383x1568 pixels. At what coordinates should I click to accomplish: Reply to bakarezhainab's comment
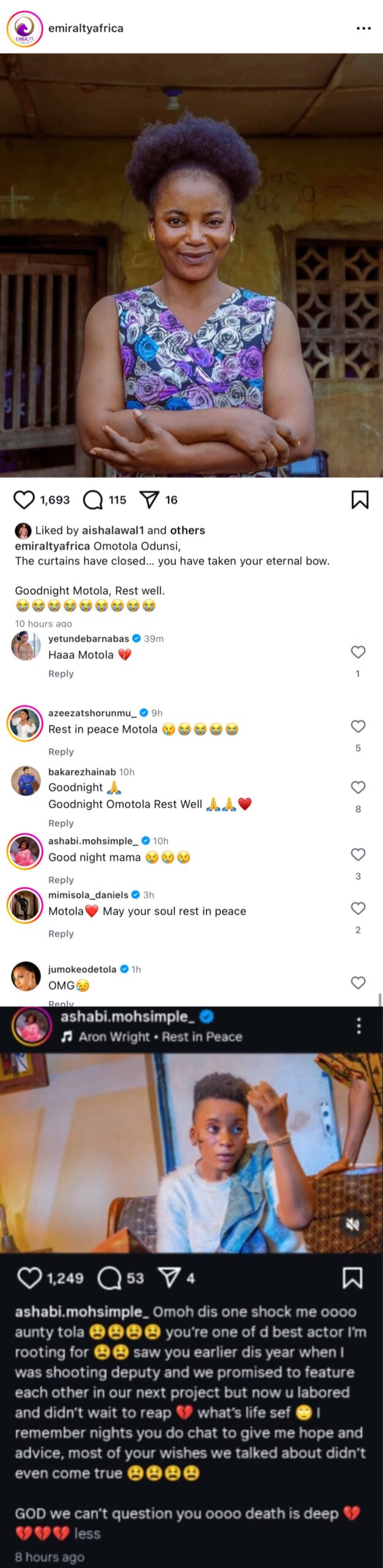tap(61, 823)
